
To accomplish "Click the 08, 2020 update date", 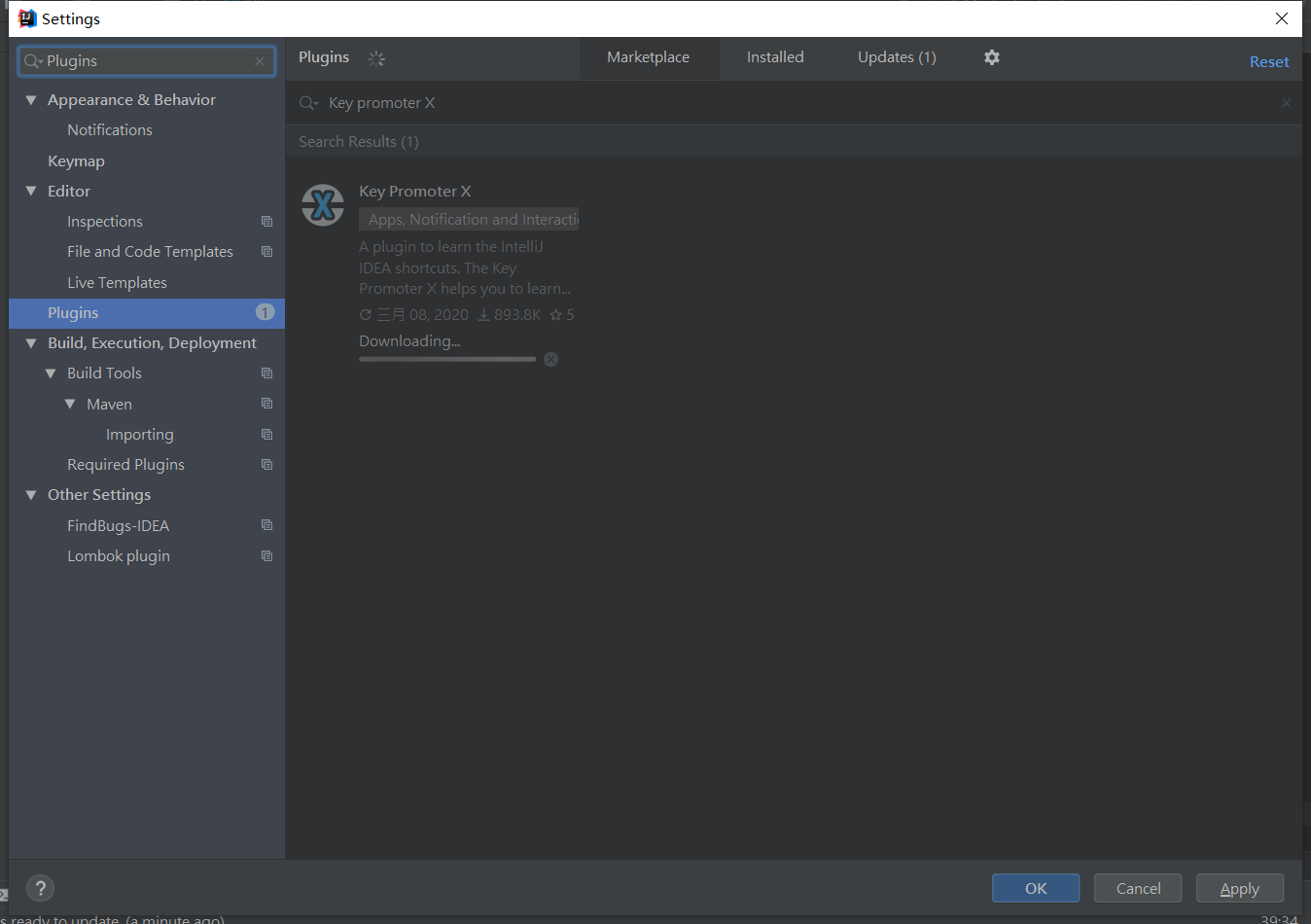I will (414, 315).
